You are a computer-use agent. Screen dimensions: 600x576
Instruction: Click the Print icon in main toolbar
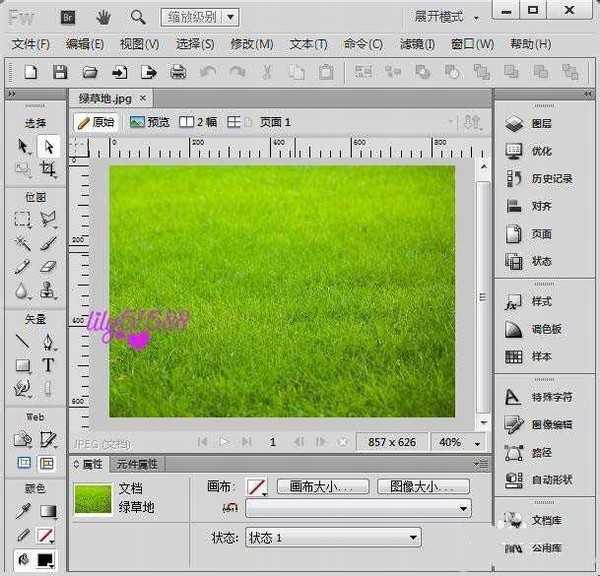[178, 72]
